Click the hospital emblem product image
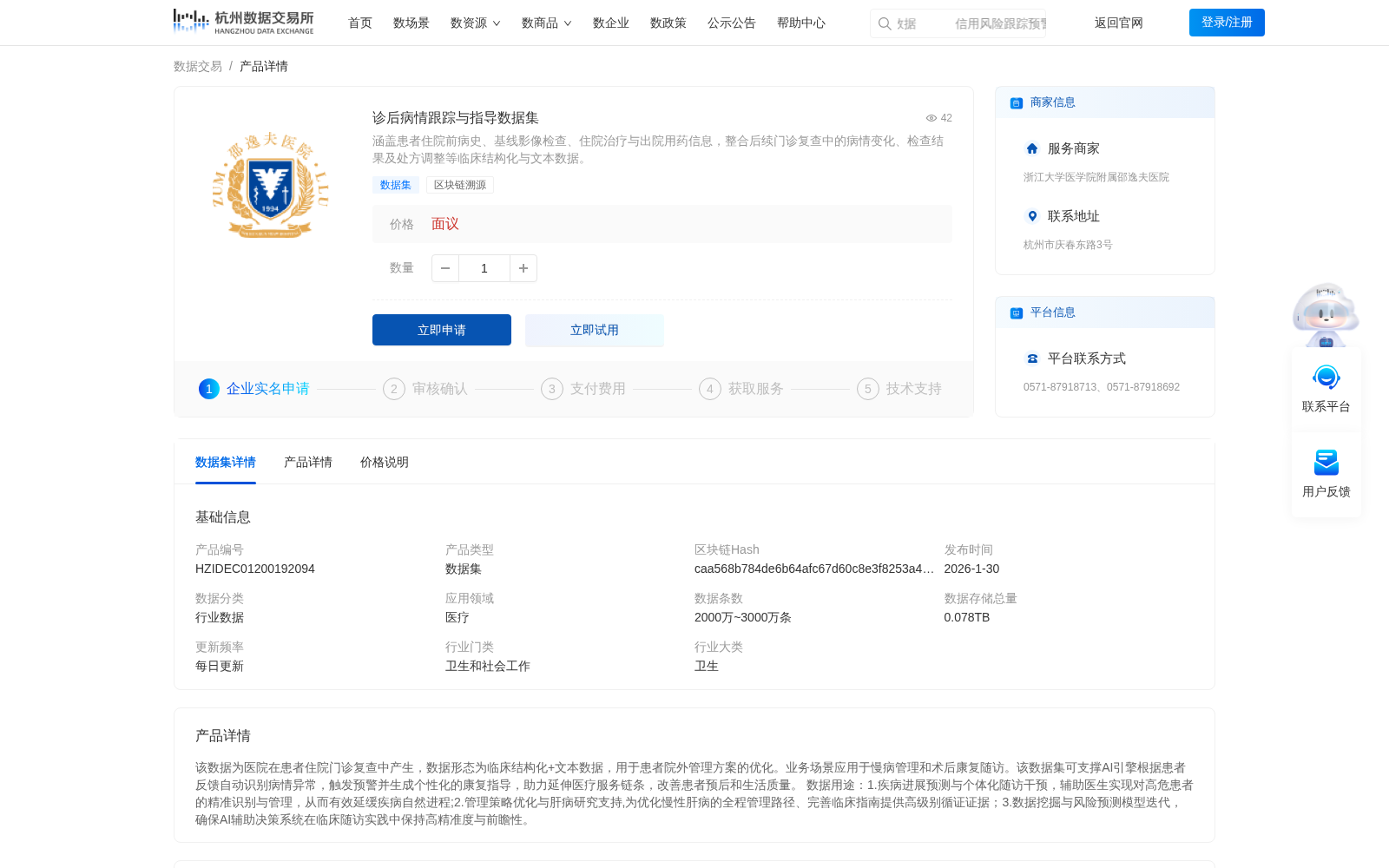 point(271,185)
